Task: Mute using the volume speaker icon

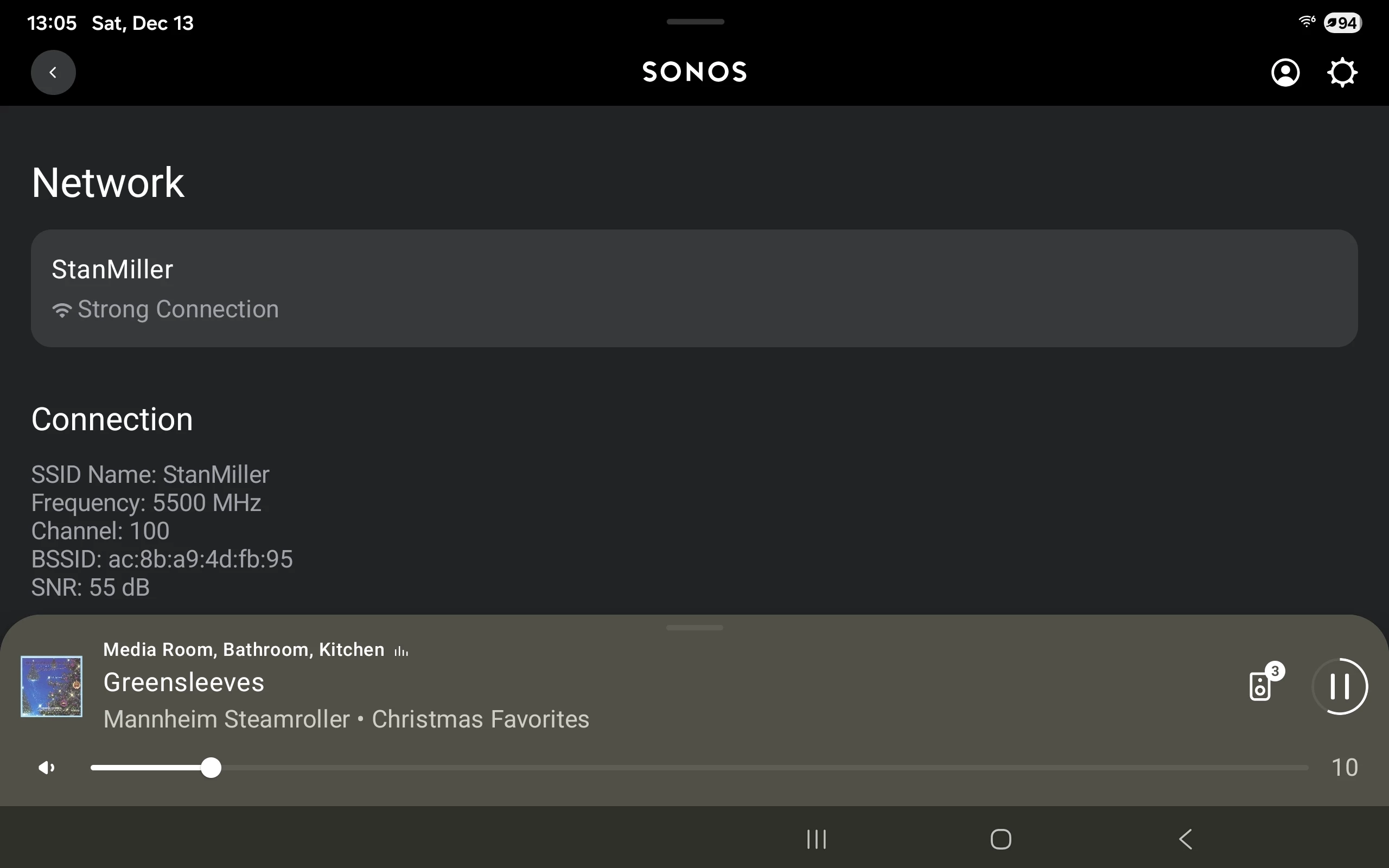Action: pyautogui.click(x=47, y=768)
